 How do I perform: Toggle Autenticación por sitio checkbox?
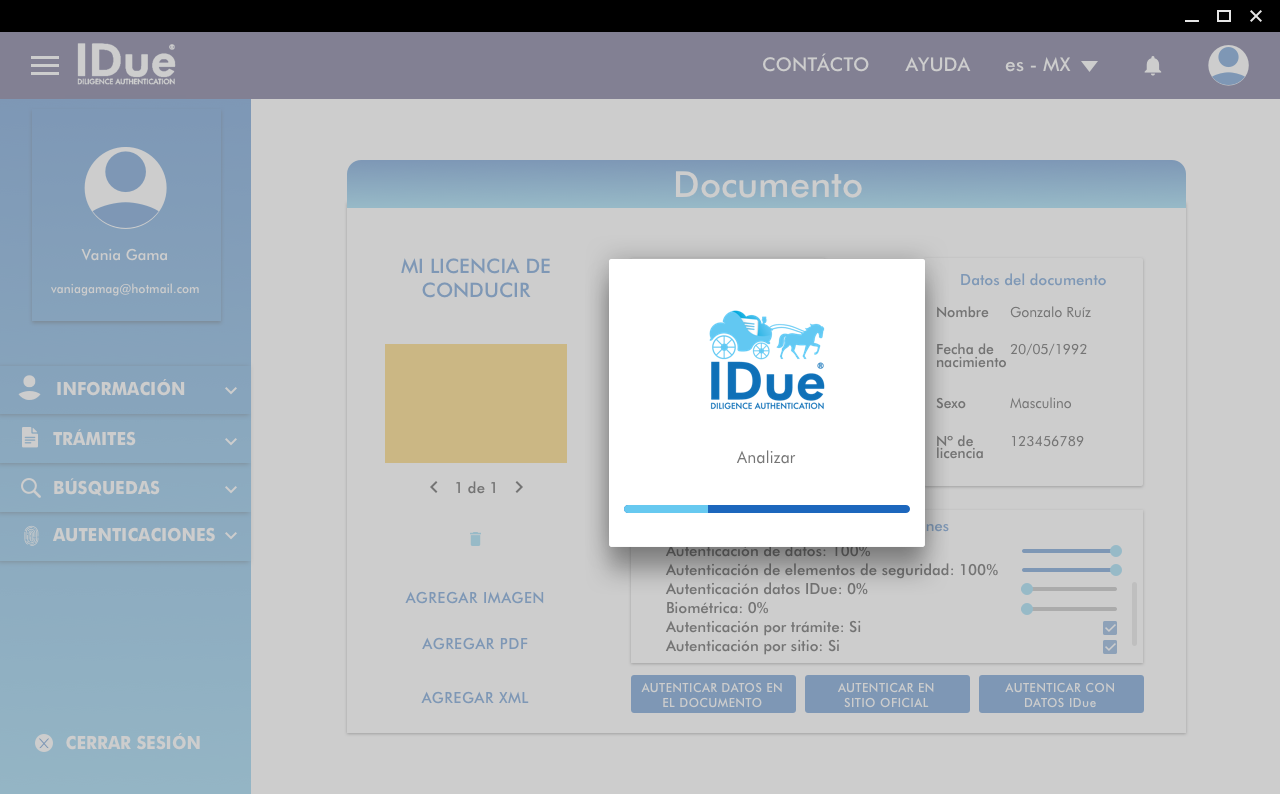tap(1109, 647)
